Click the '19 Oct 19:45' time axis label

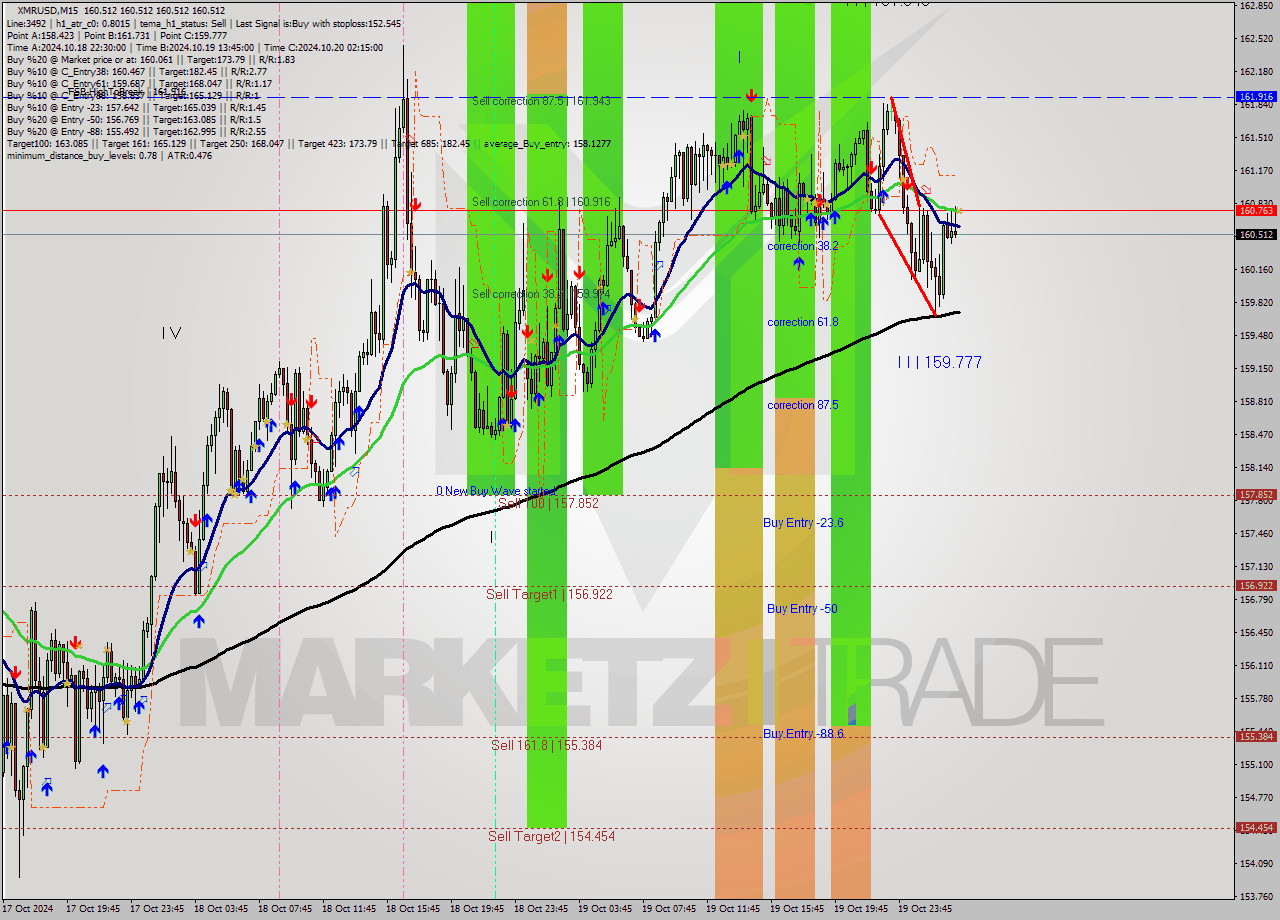[861, 909]
